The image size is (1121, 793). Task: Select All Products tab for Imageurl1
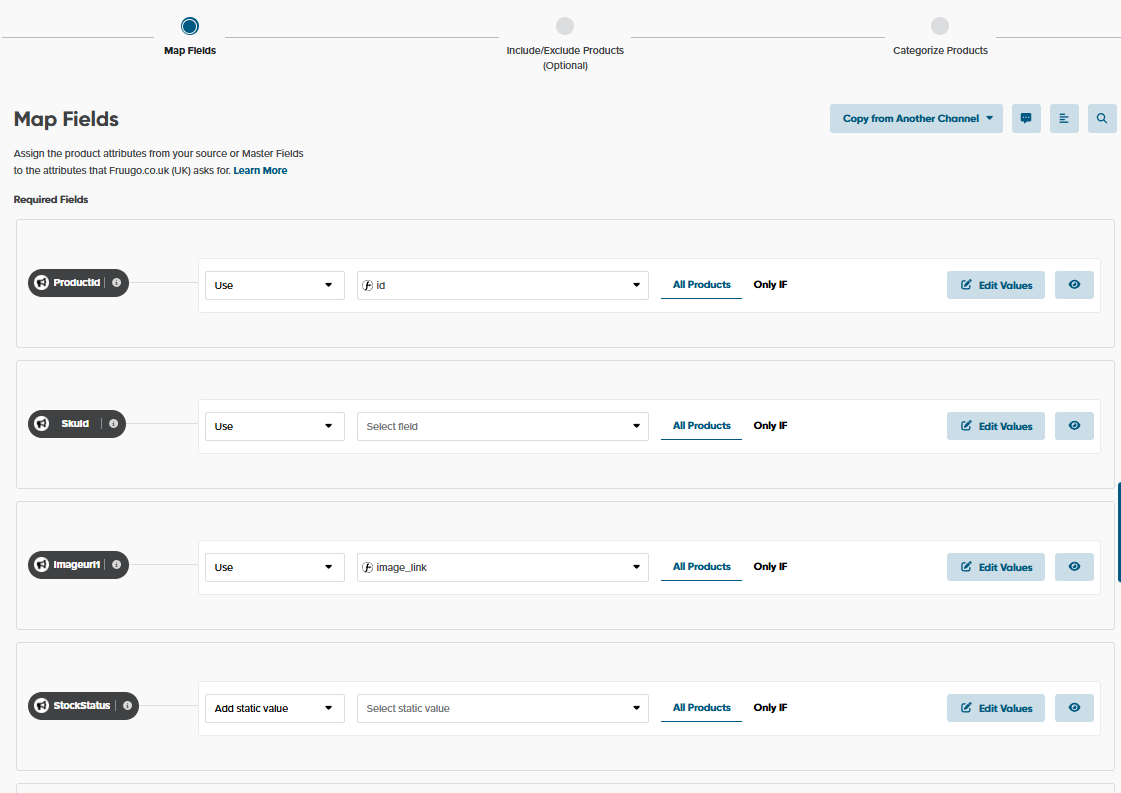[701, 567]
